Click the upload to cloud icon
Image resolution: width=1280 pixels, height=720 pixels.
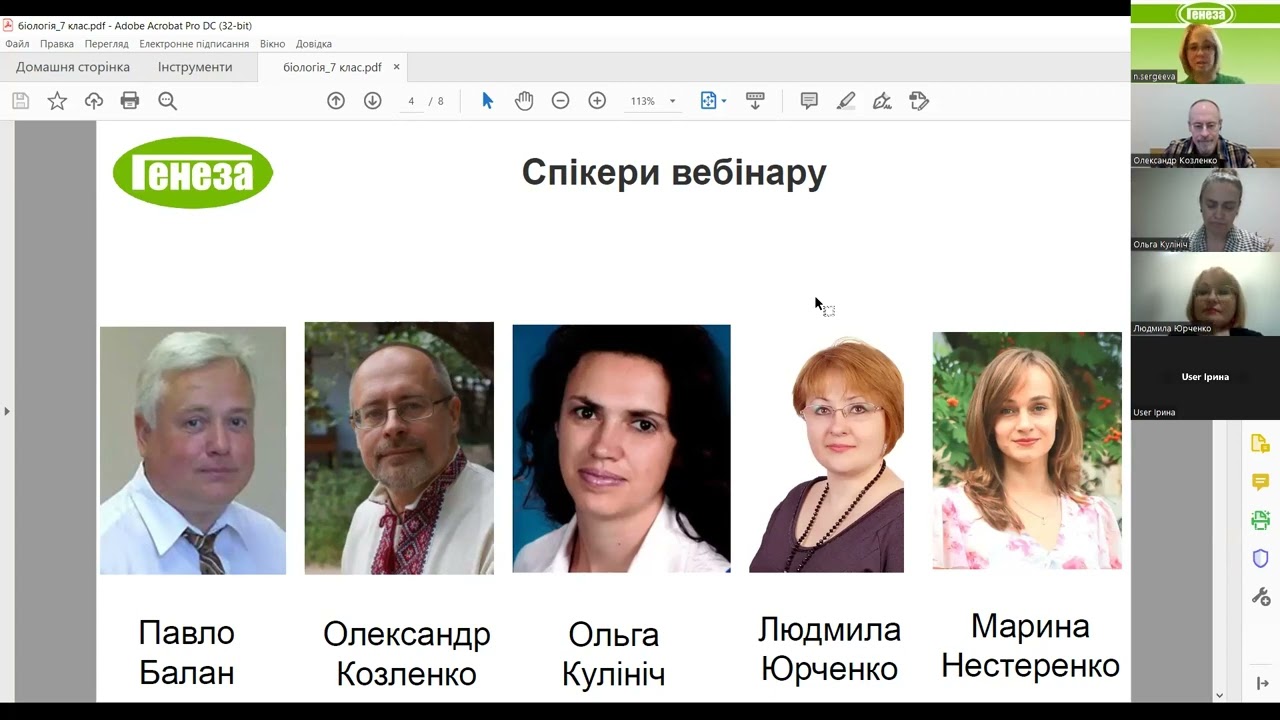pyautogui.click(x=94, y=101)
